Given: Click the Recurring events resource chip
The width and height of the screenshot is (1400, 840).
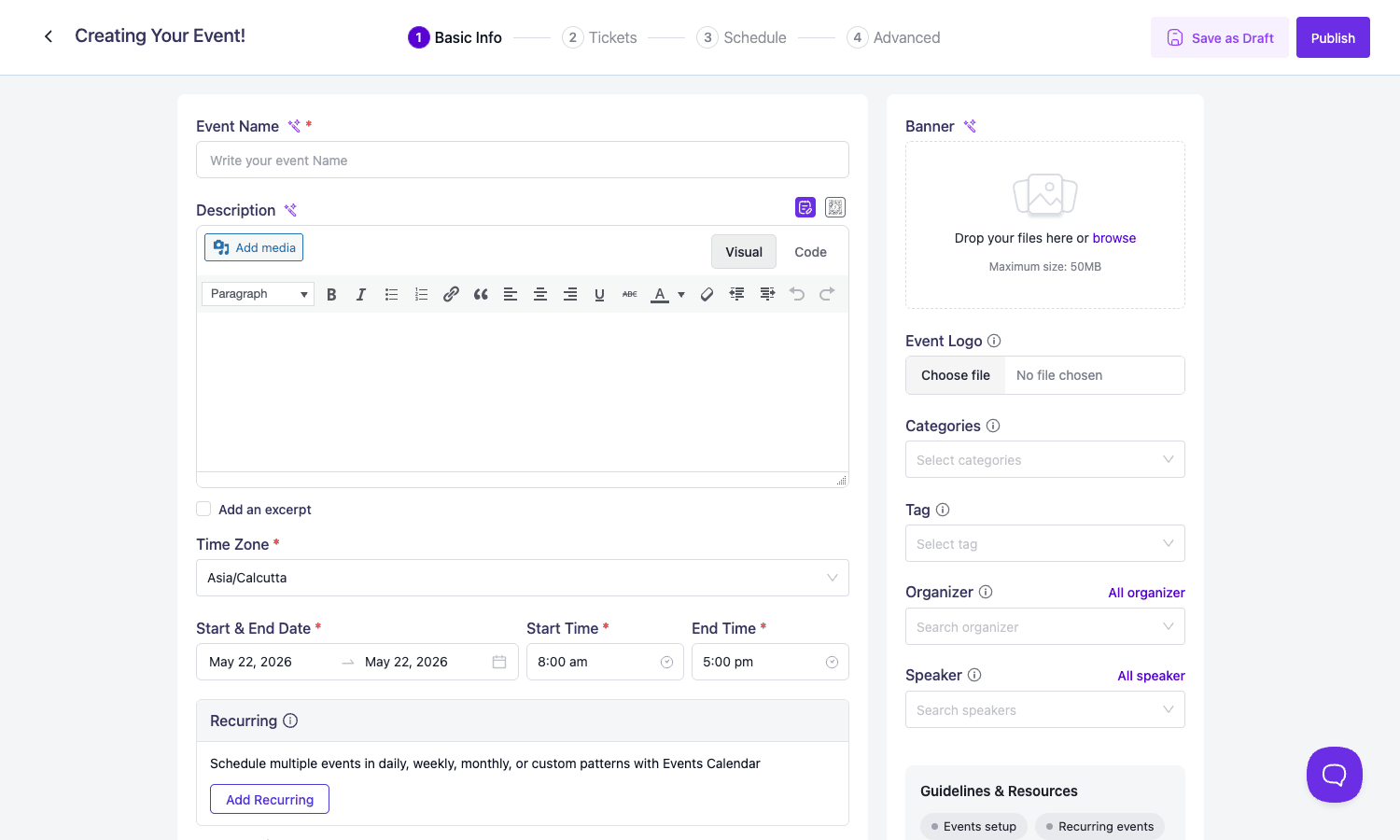Looking at the screenshot, I should [x=1099, y=826].
